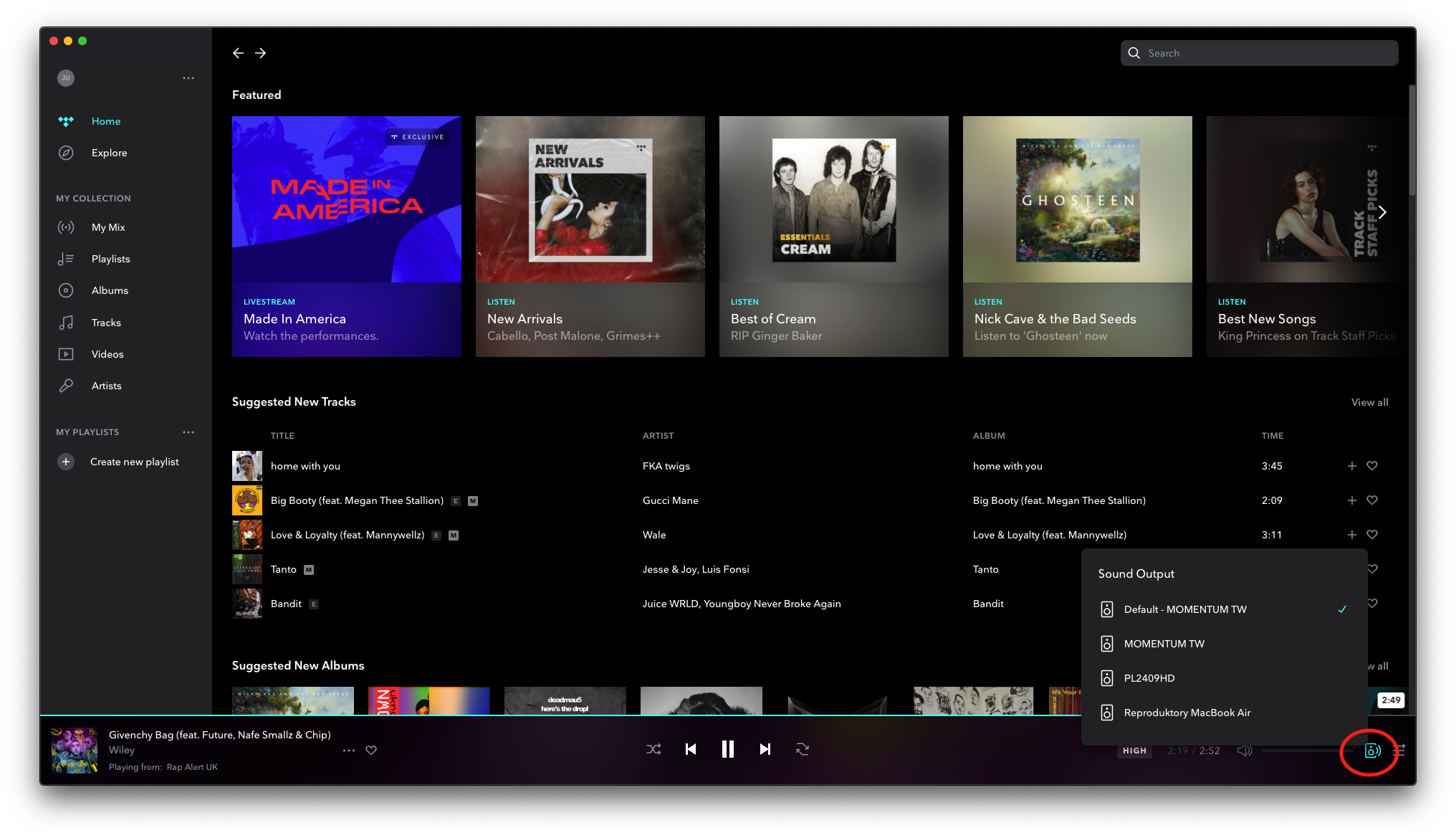Favorite the track home with you
This screenshot has width=1456, height=838.
tap(1372, 466)
